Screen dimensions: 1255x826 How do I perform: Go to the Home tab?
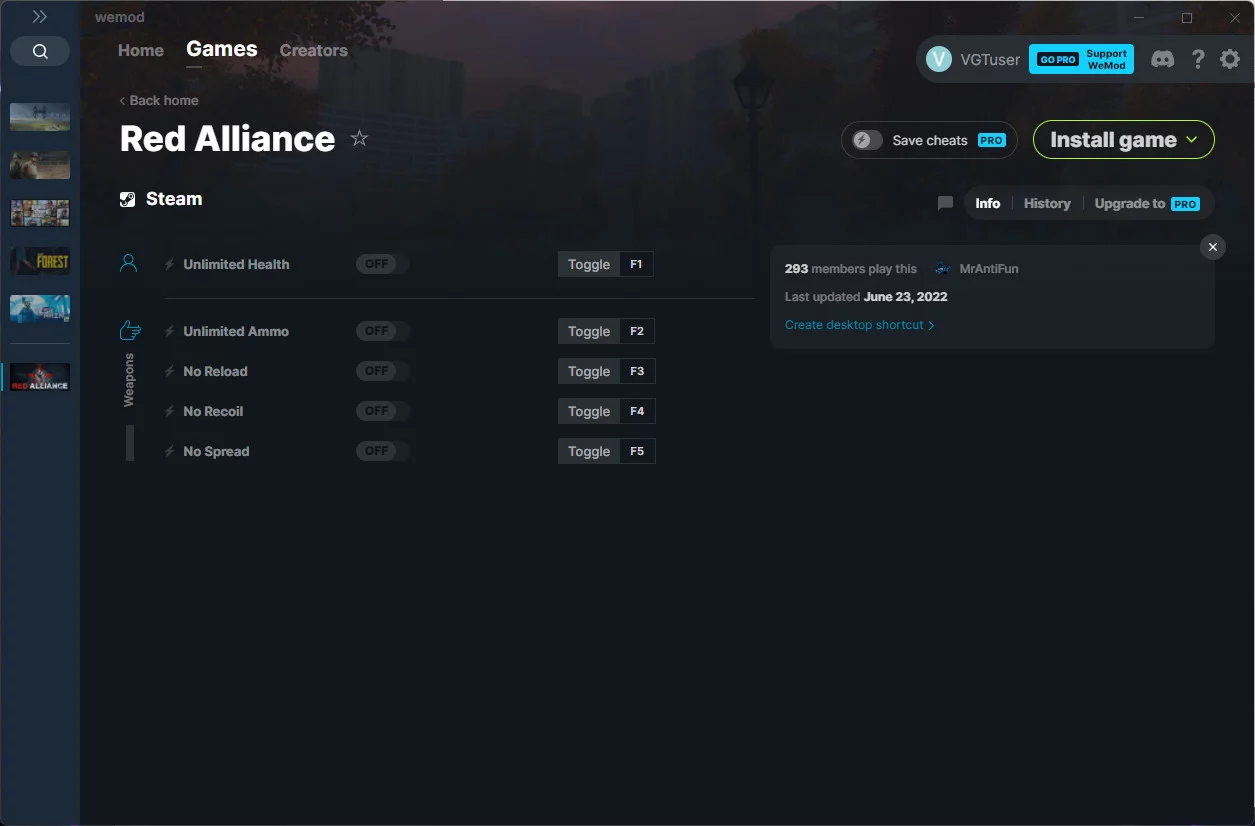(141, 50)
